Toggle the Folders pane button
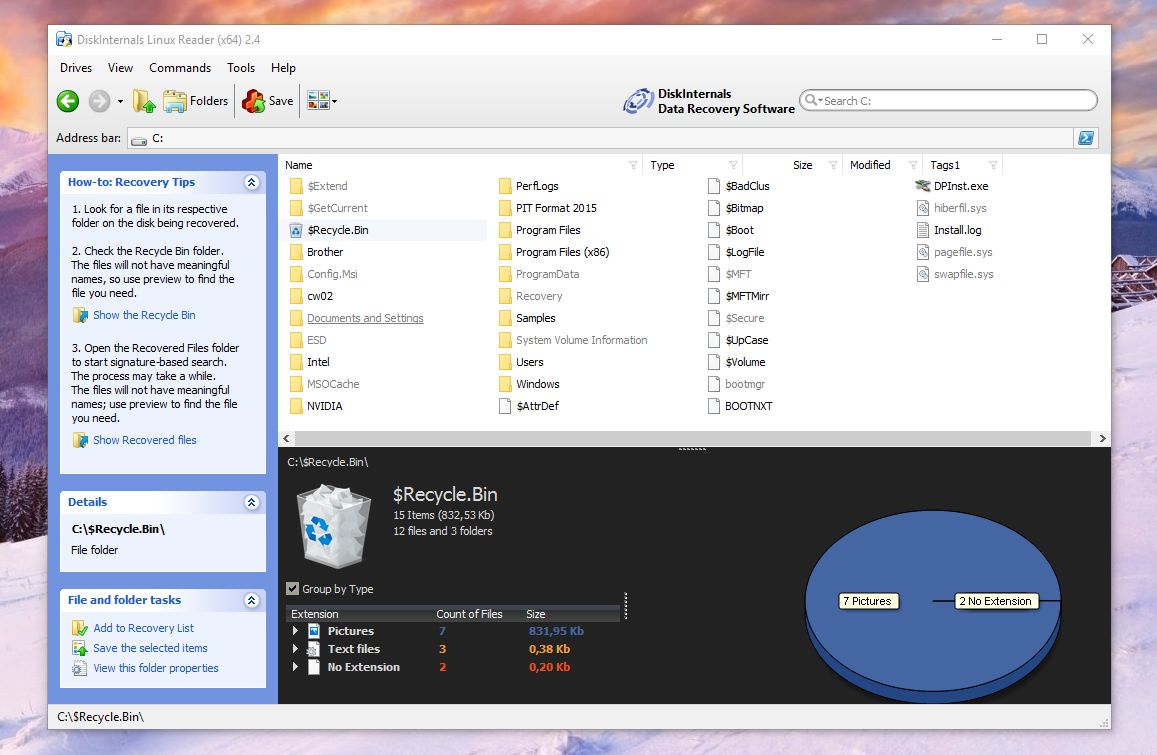This screenshot has width=1157, height=755. (x=196, y=101)
